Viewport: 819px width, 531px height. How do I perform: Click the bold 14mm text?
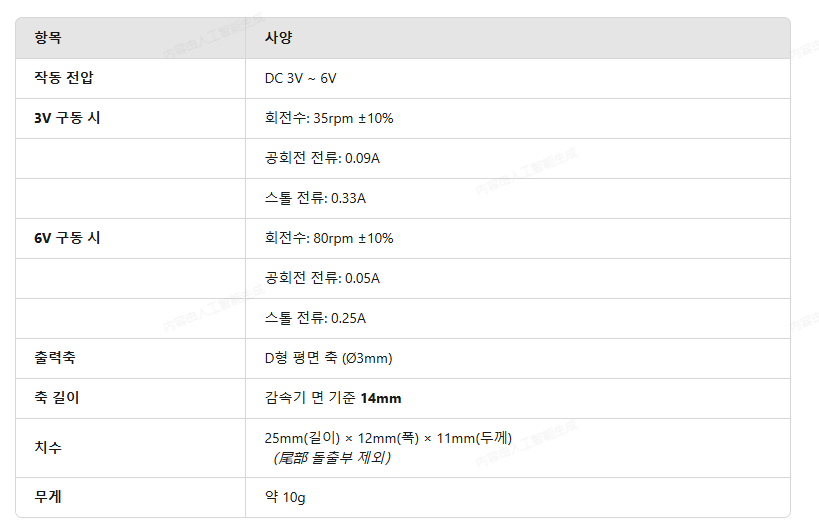(381, 398)
